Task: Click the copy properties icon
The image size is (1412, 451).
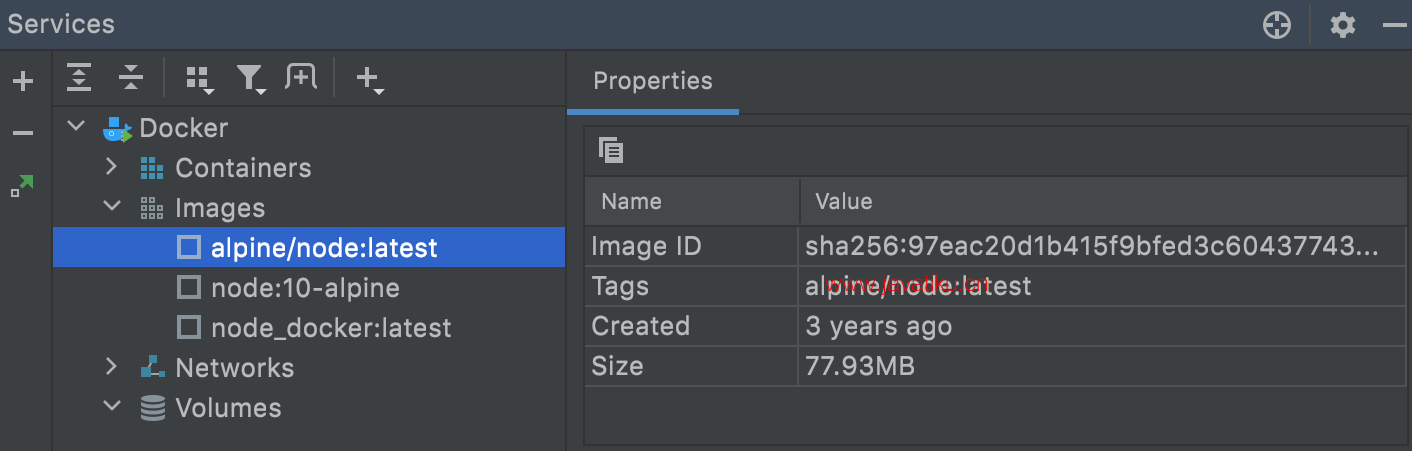Action: point(611,150)
